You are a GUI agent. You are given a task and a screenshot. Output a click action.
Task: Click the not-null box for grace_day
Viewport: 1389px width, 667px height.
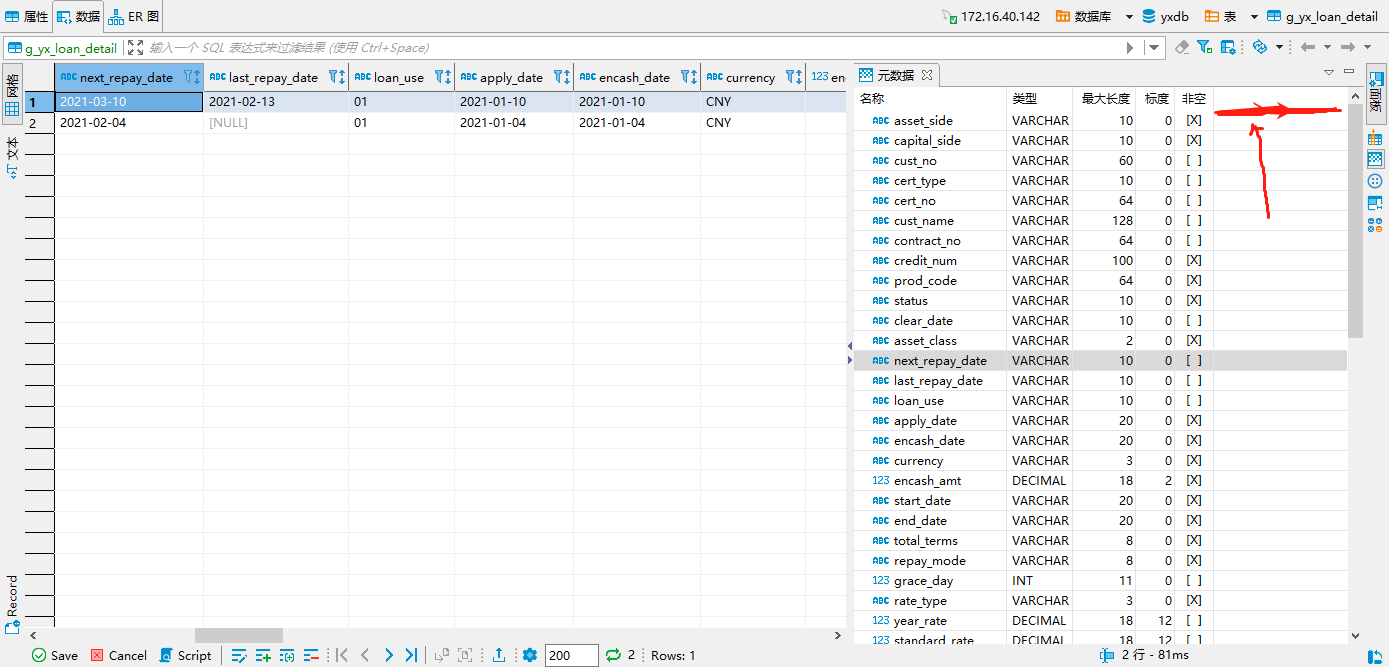1193,580
